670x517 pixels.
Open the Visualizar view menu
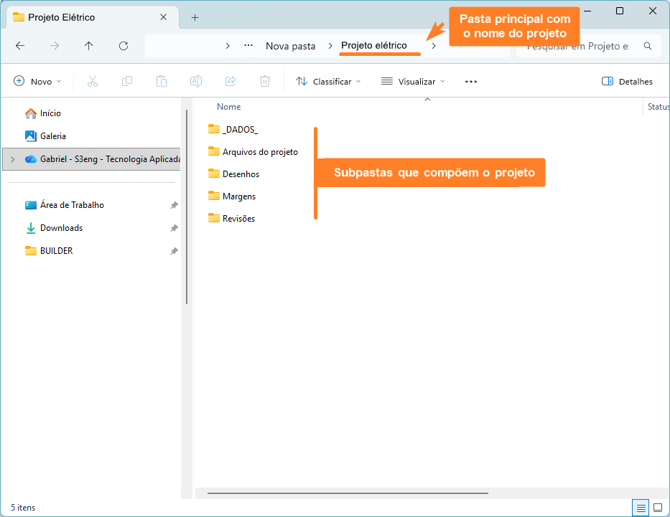413,81
